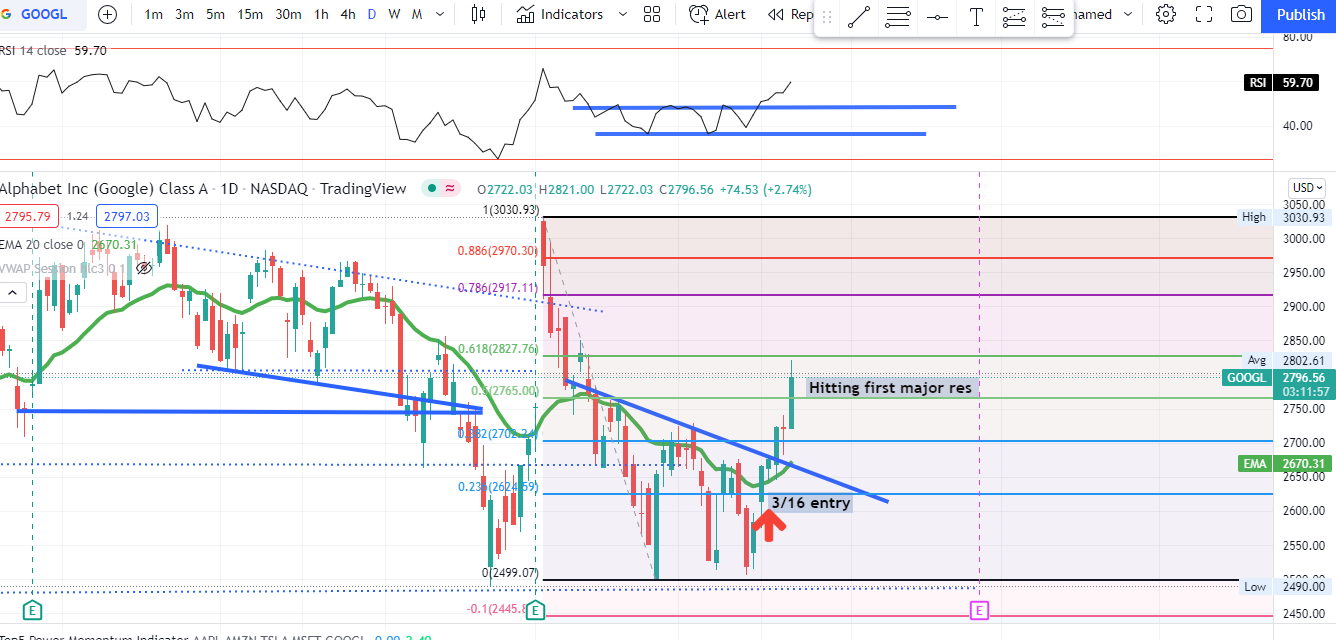
Task: Select the 0.886(2970.30) Fib level label
Action: tap(499, 251)
